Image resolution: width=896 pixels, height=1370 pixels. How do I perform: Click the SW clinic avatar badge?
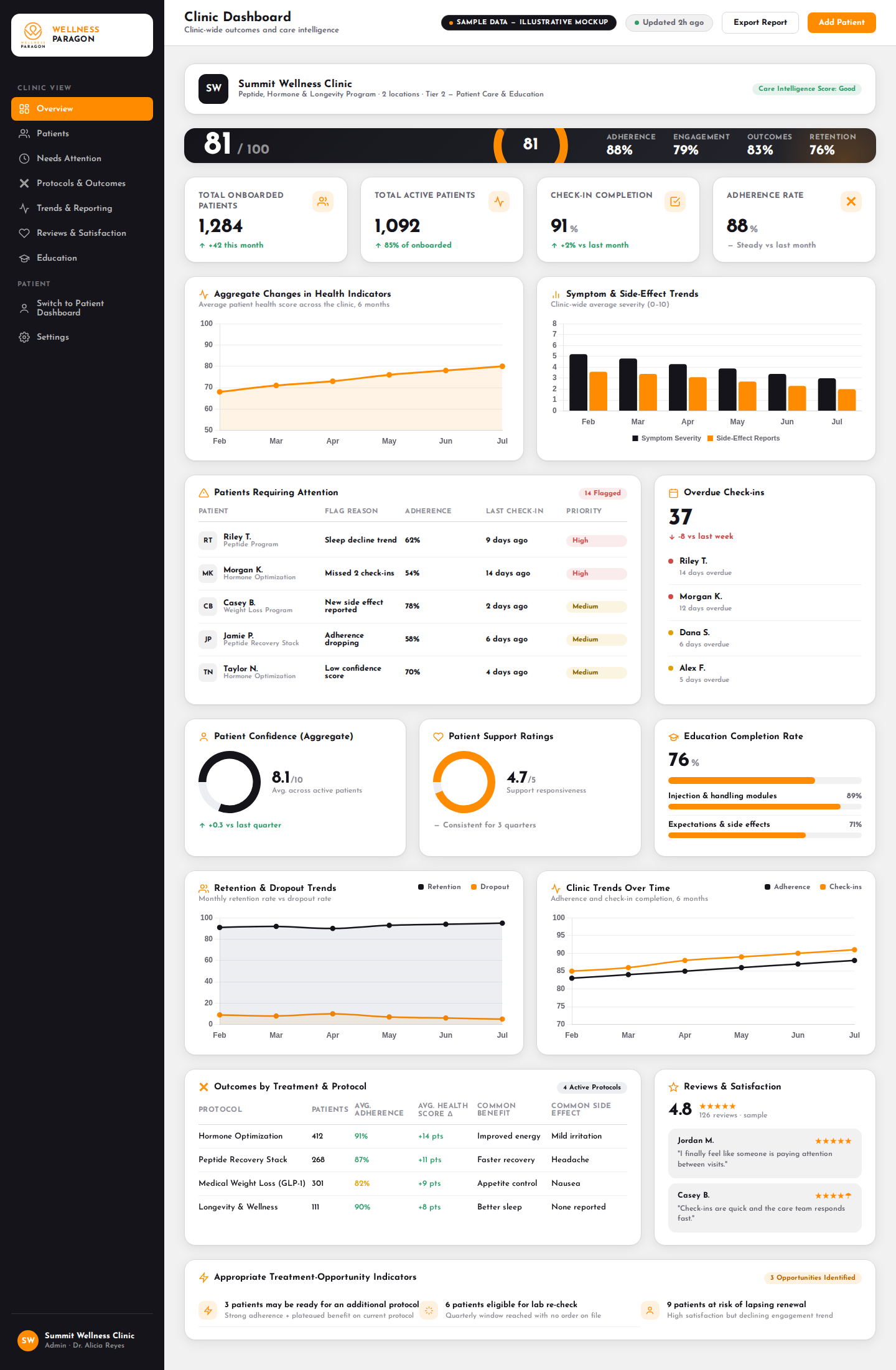[213, 88]
